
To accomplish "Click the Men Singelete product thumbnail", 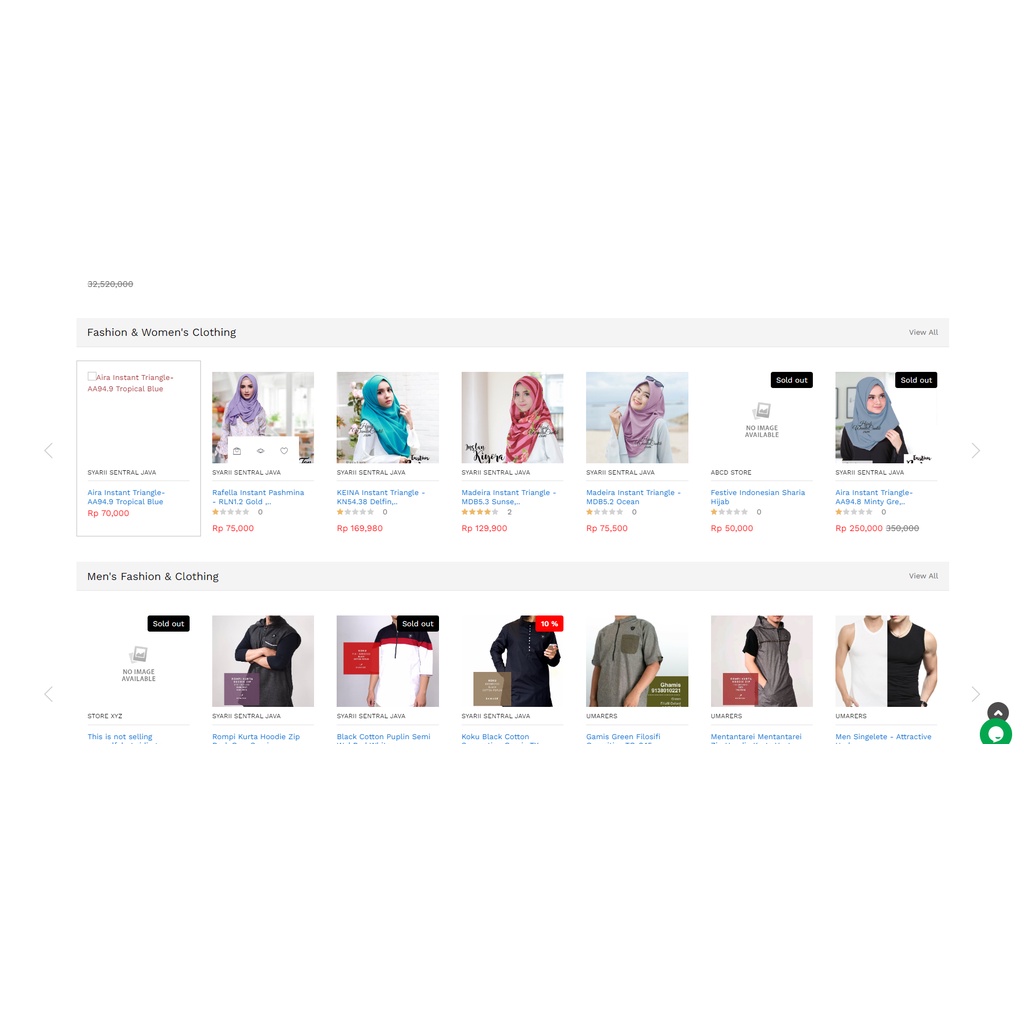I will 886,661.
